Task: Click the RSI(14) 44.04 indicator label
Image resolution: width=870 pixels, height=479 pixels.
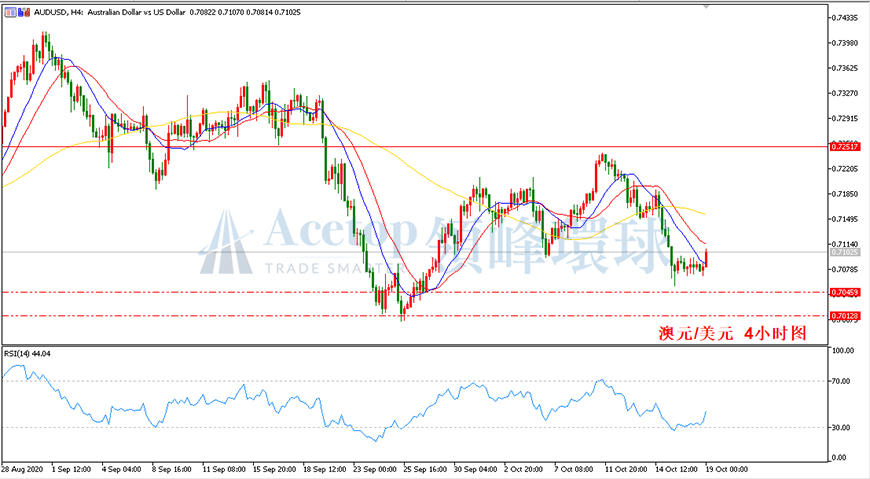Action: tap(27, 354)
